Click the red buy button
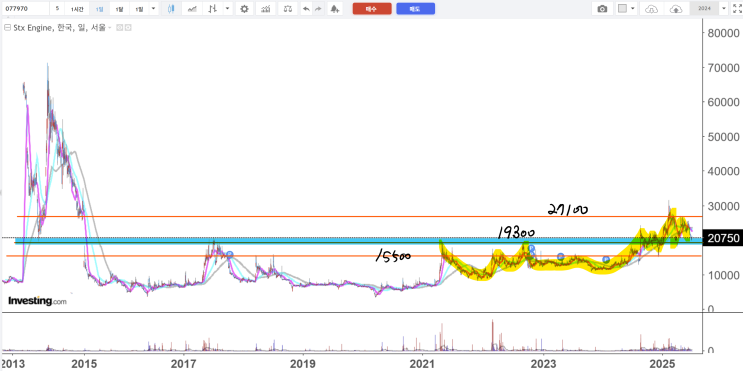The image size is (743, 371). click(x=372, y=9)
